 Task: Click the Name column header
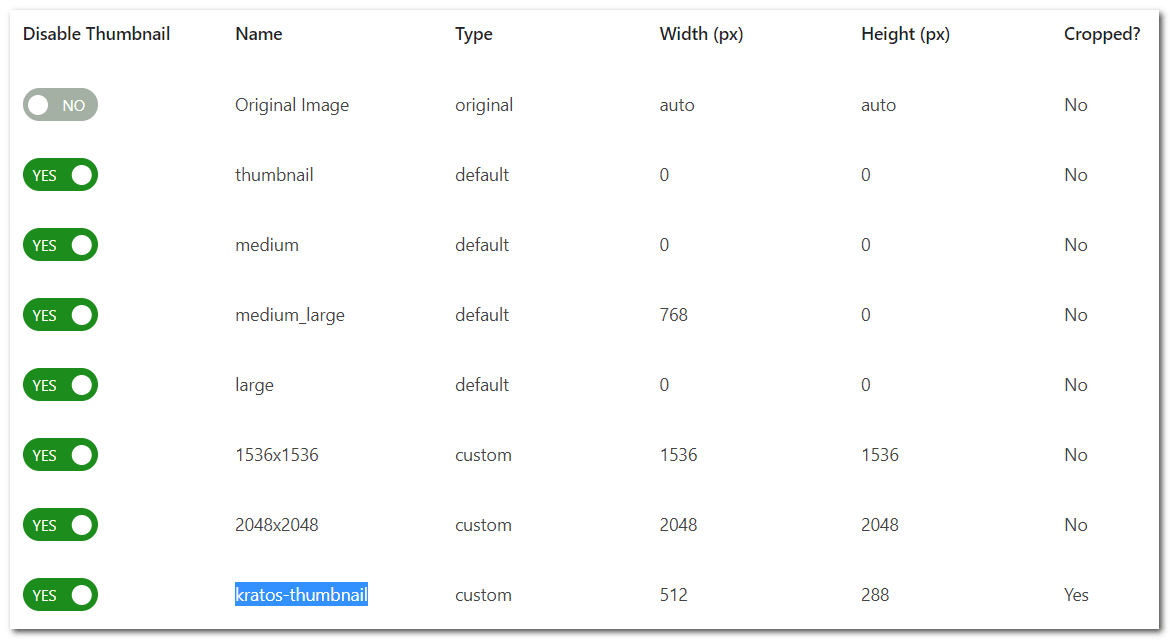[x=259, y=34]
